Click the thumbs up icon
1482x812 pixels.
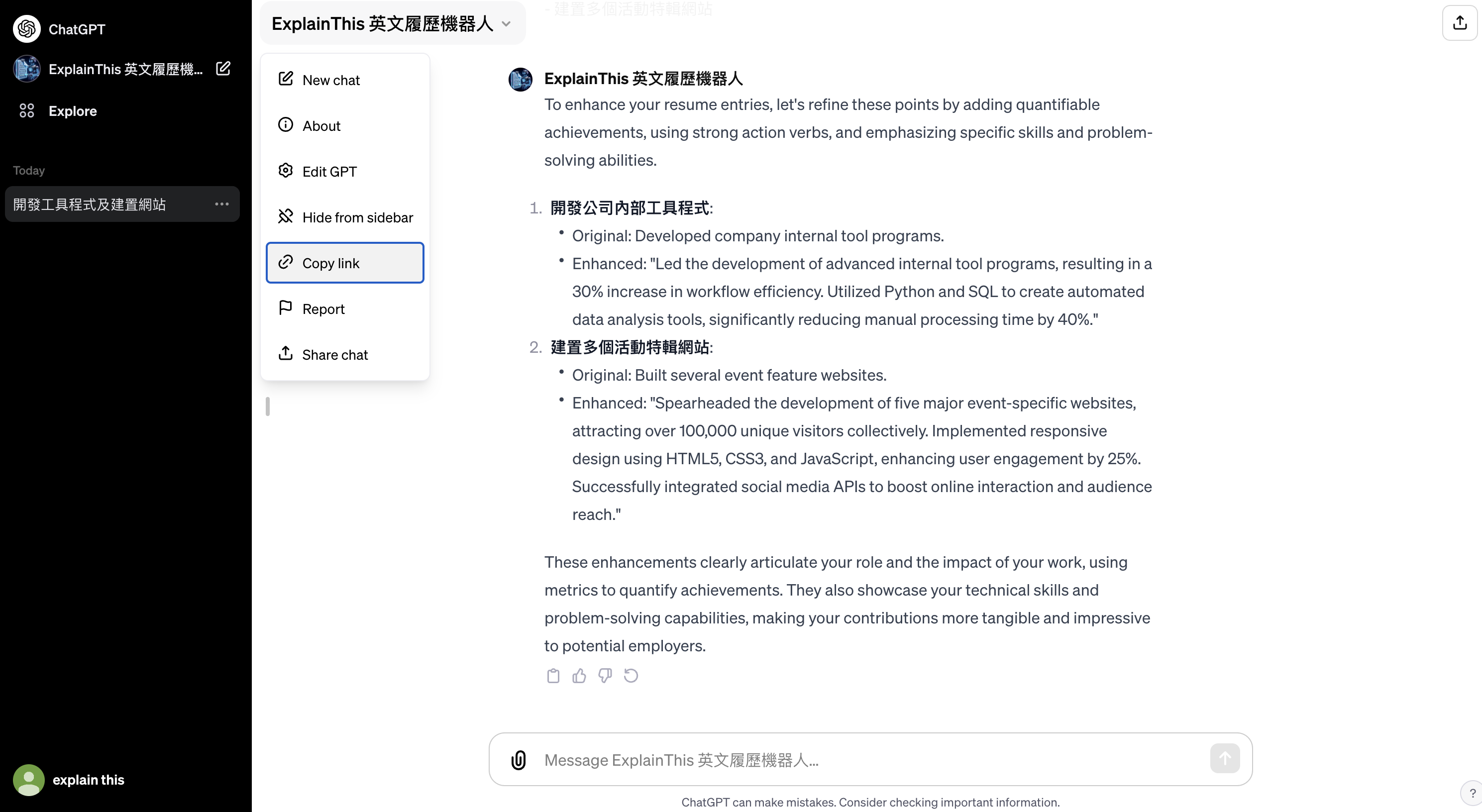coord(579,676)
